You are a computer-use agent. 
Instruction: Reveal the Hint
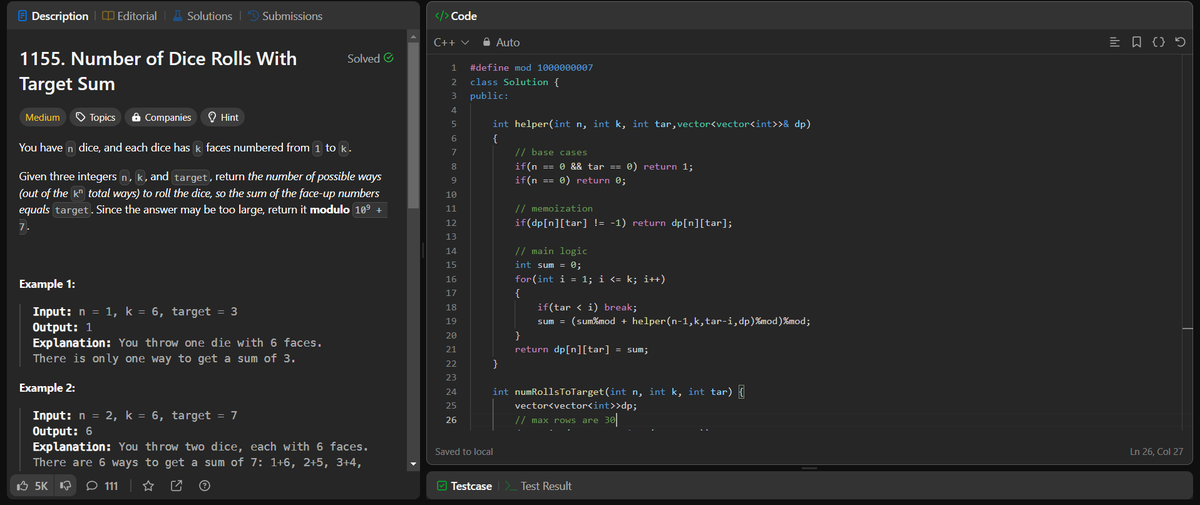coord(222,117)
